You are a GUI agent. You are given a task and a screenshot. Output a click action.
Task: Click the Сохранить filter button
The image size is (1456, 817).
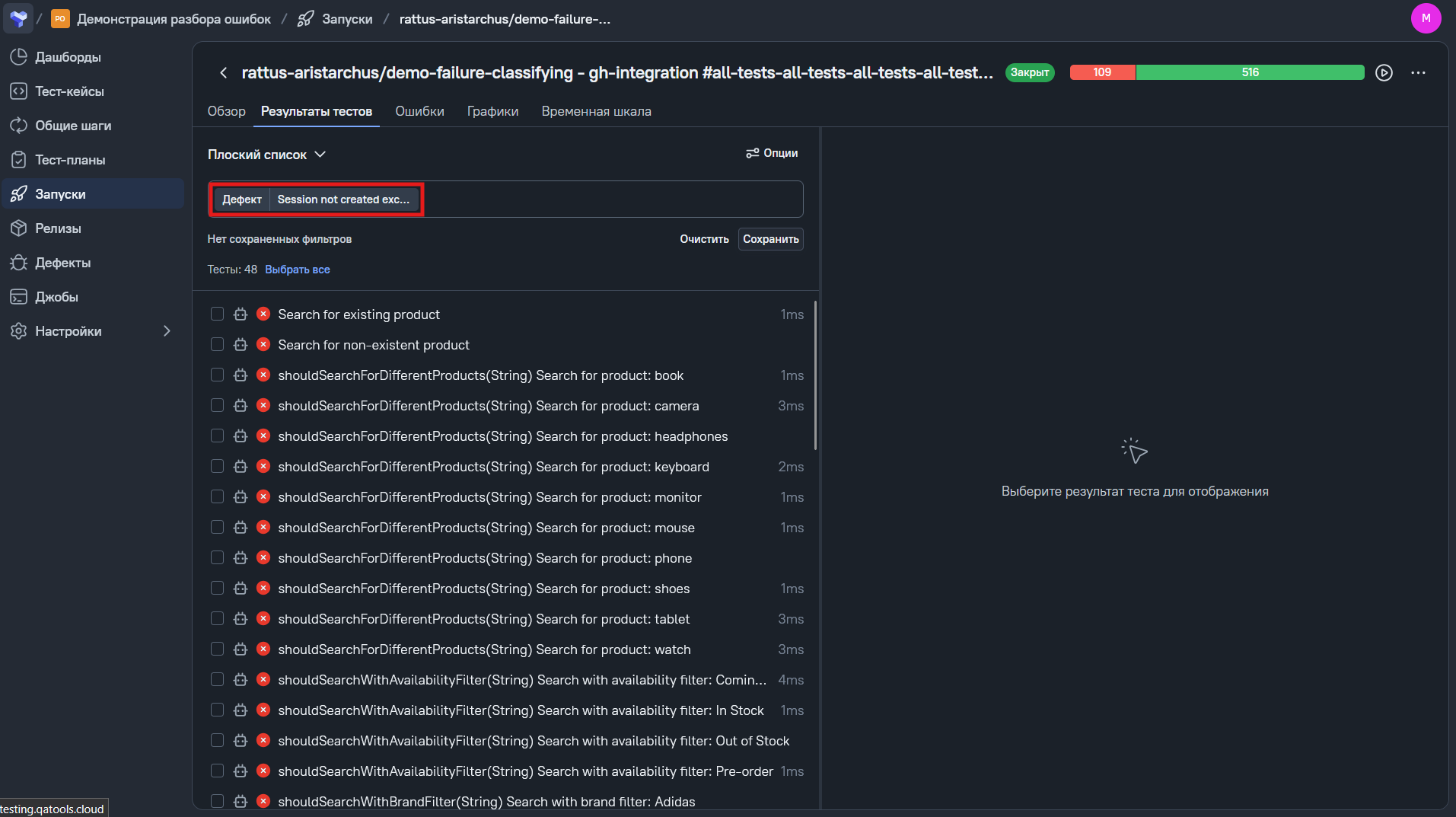(x=770, y=239)
